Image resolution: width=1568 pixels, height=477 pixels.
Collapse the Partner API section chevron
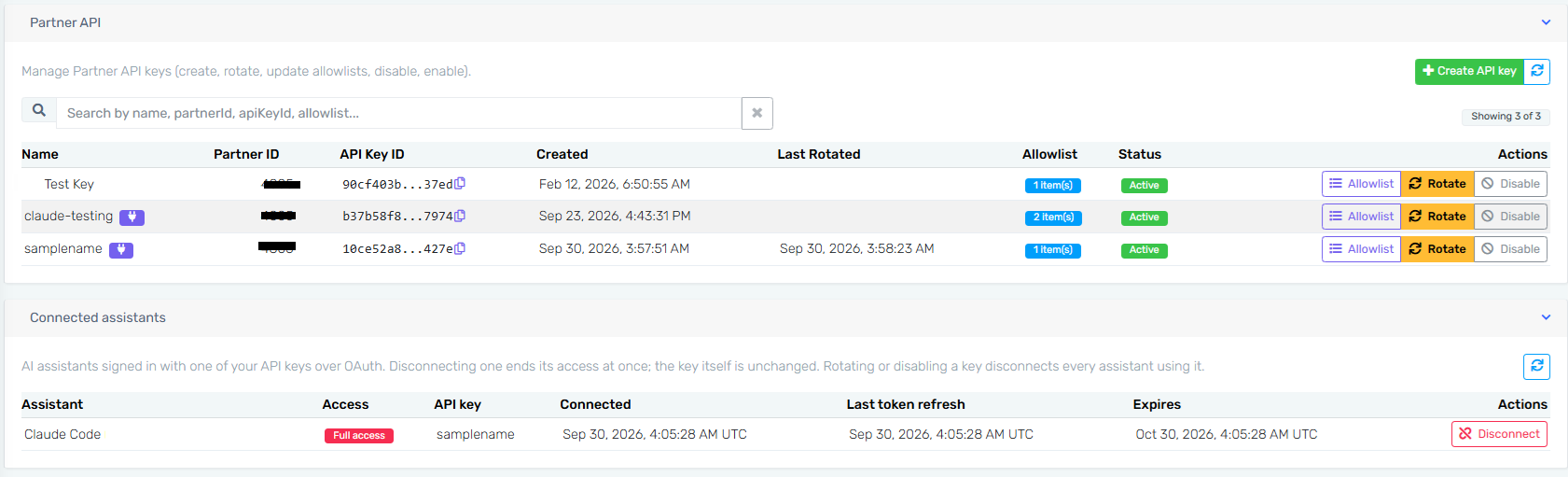pyautogui.click(x=1546, y=22)
